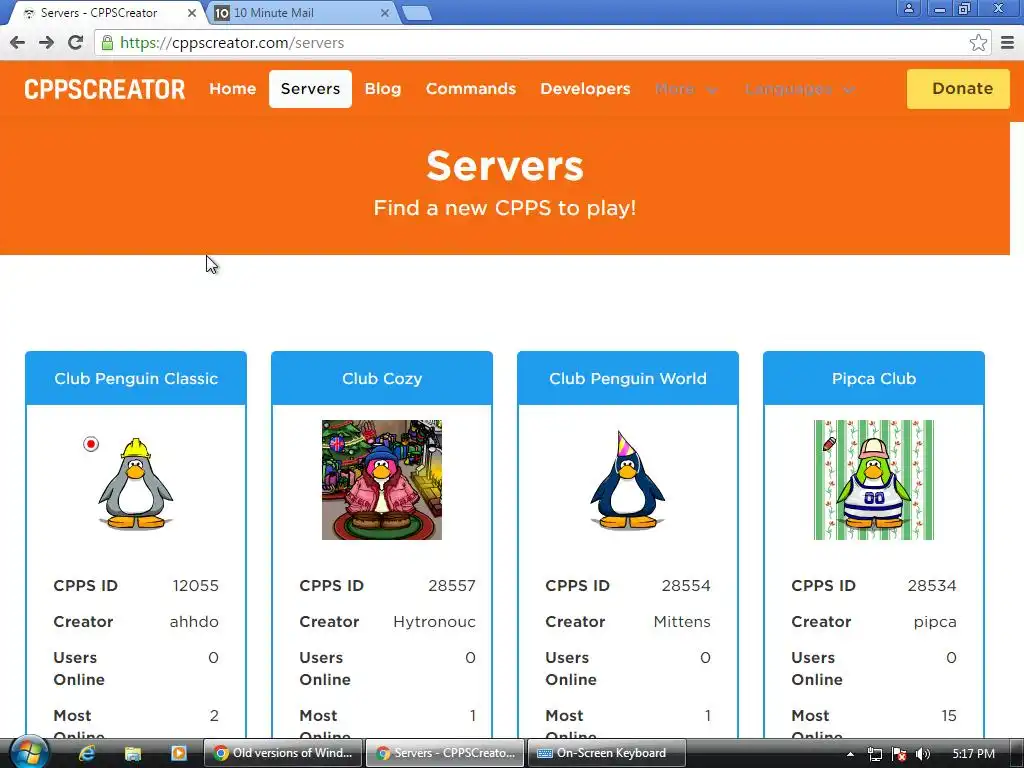Select the Servers nav item
1024x768 pixels.
310,89
